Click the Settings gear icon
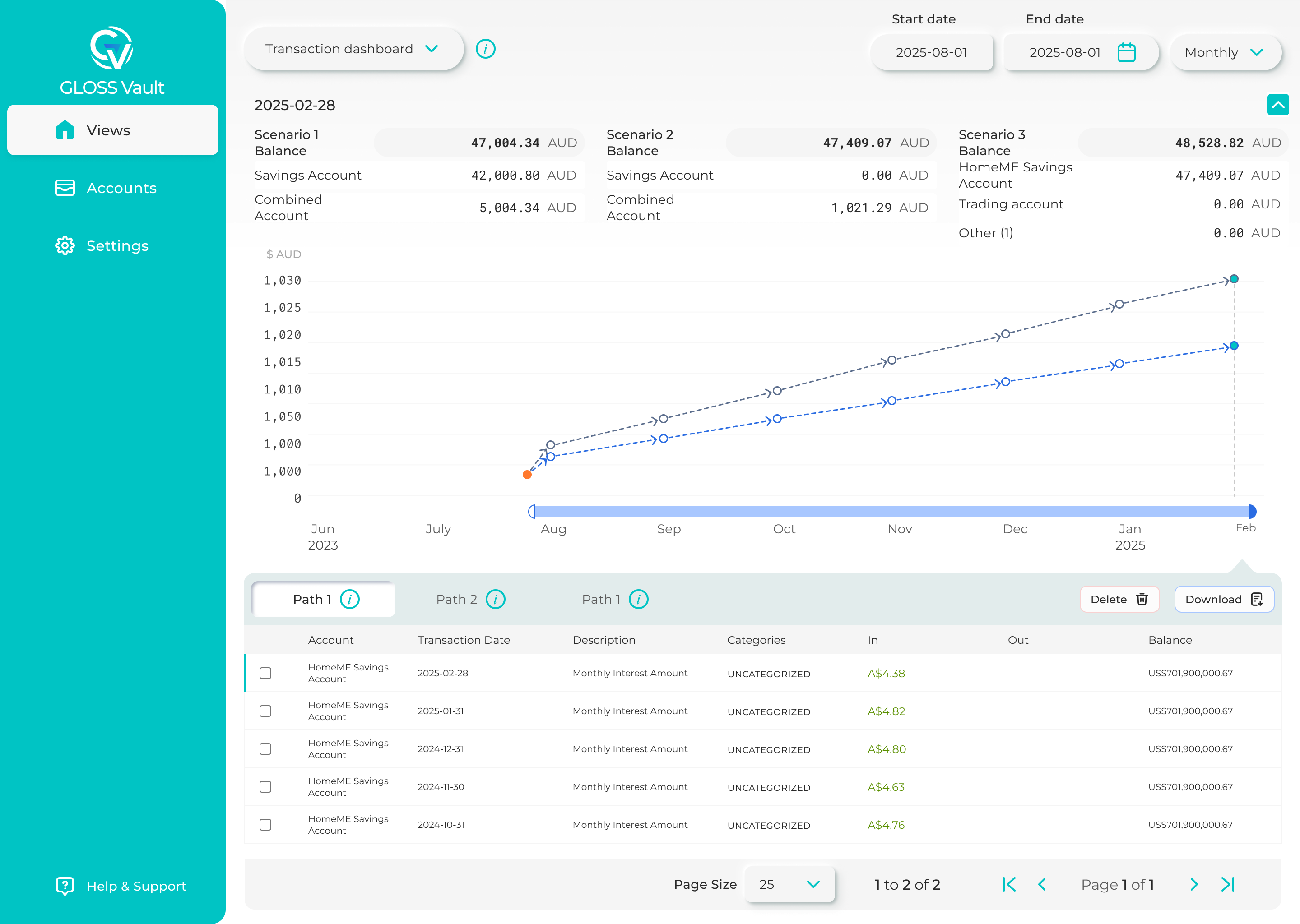Screen dimensions: 1300x924 click(x=65, y=246)
